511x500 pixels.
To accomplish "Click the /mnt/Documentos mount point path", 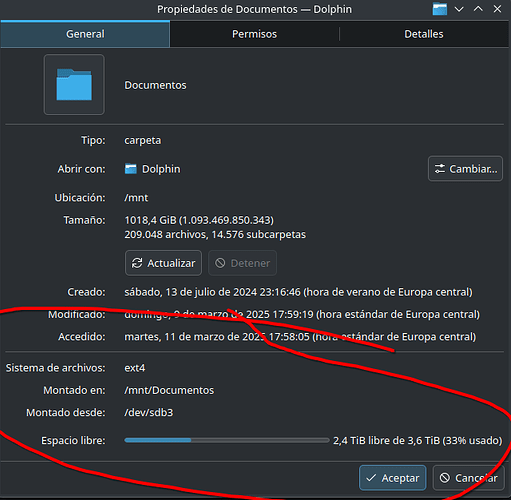I will click(x=169, y=390).
